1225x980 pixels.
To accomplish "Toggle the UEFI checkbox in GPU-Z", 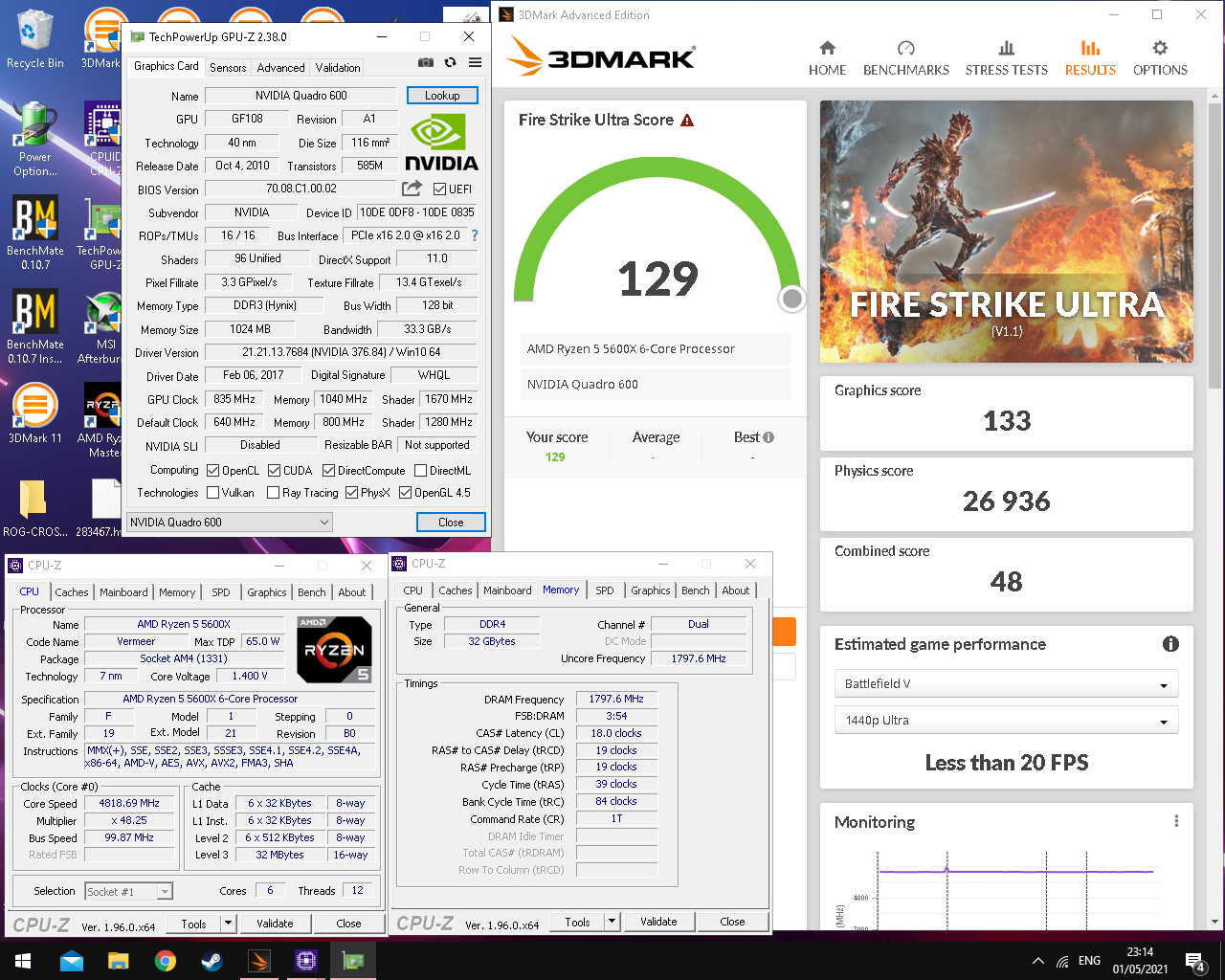I will pyautogui.click(x=440, y=189).
